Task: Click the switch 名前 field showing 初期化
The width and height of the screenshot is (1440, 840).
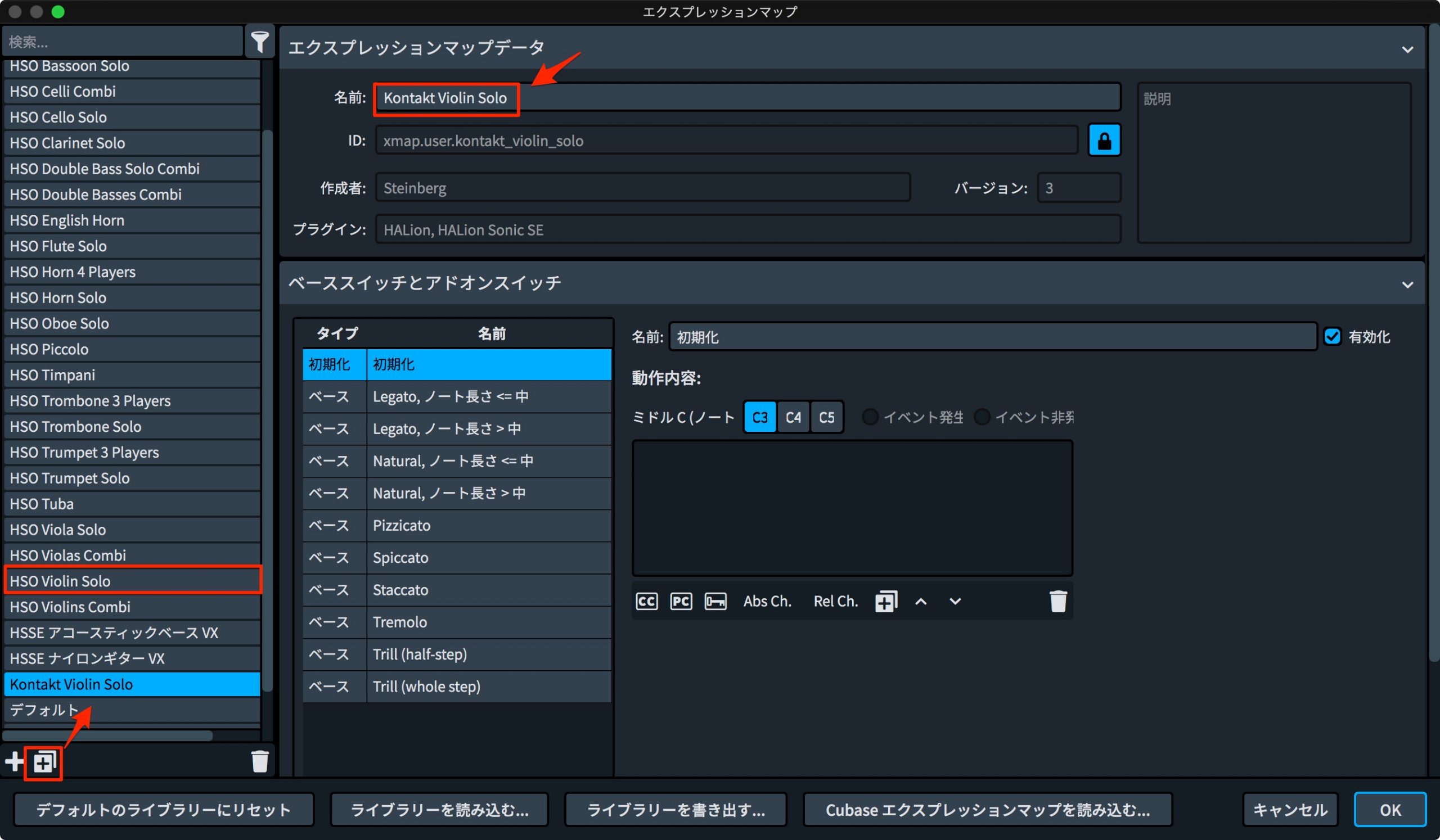Action: coord(993,337)
